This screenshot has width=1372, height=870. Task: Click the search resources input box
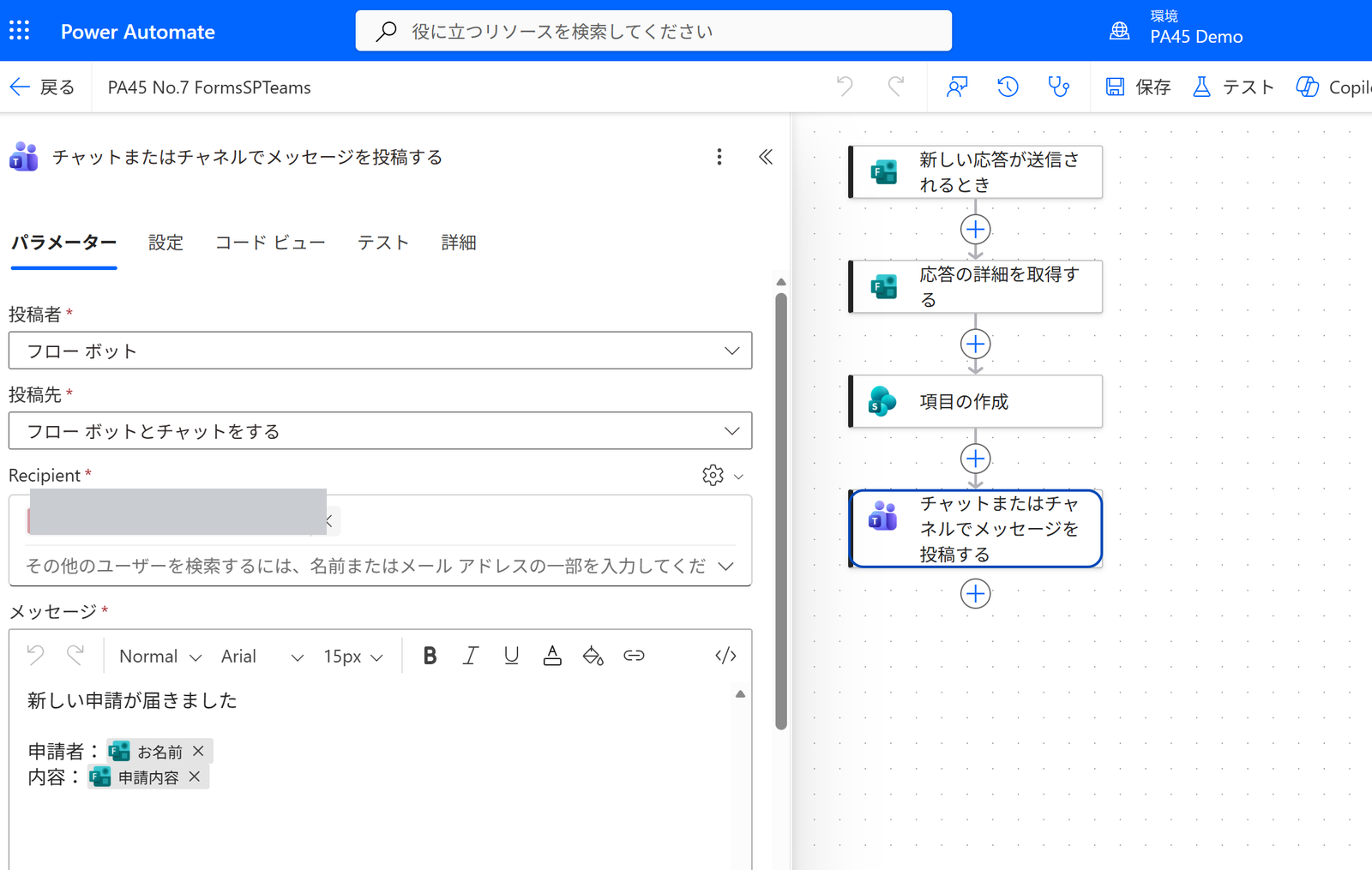653,31
